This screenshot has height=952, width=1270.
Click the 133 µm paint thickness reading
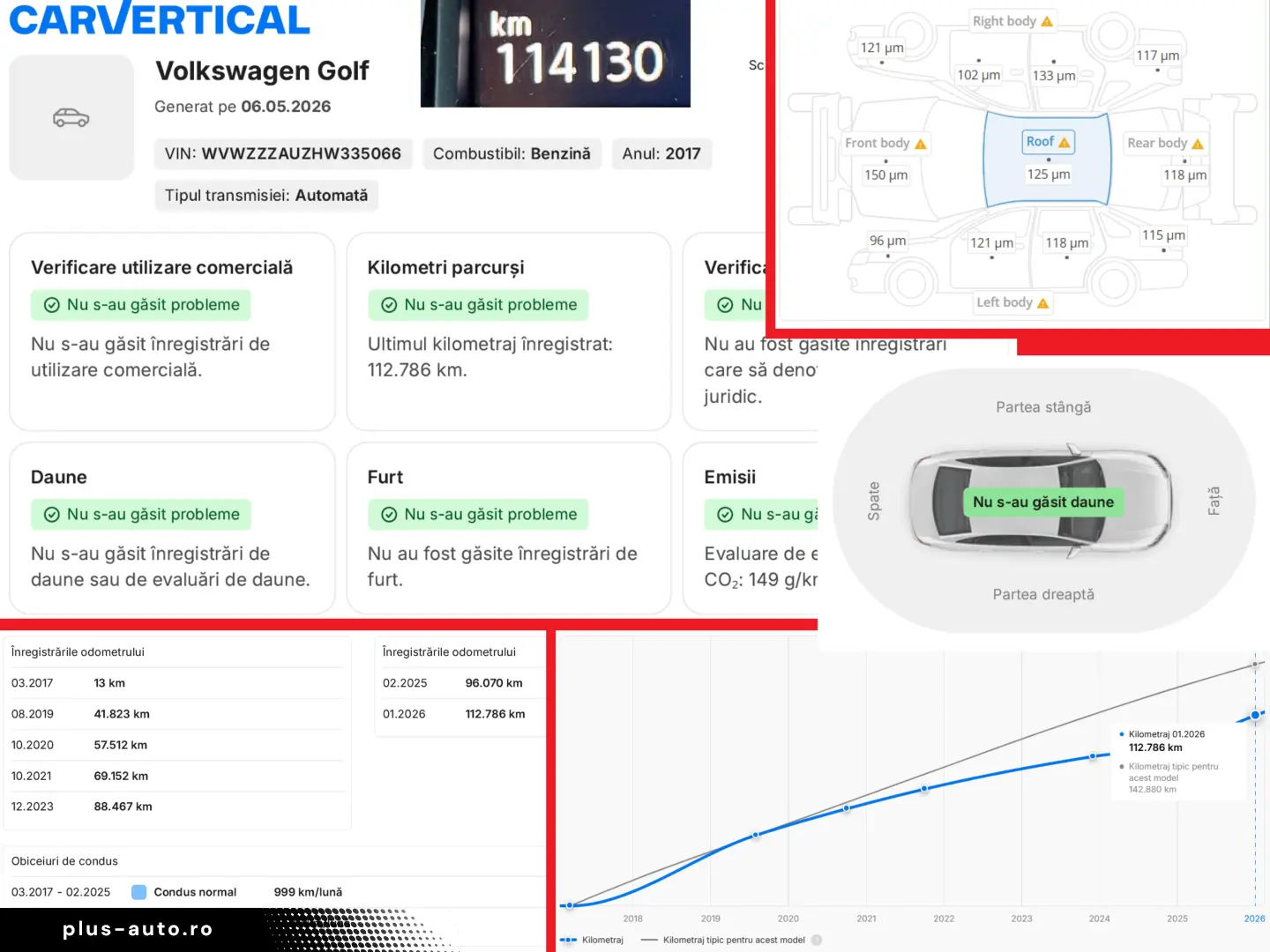(x=1054, y=76)
